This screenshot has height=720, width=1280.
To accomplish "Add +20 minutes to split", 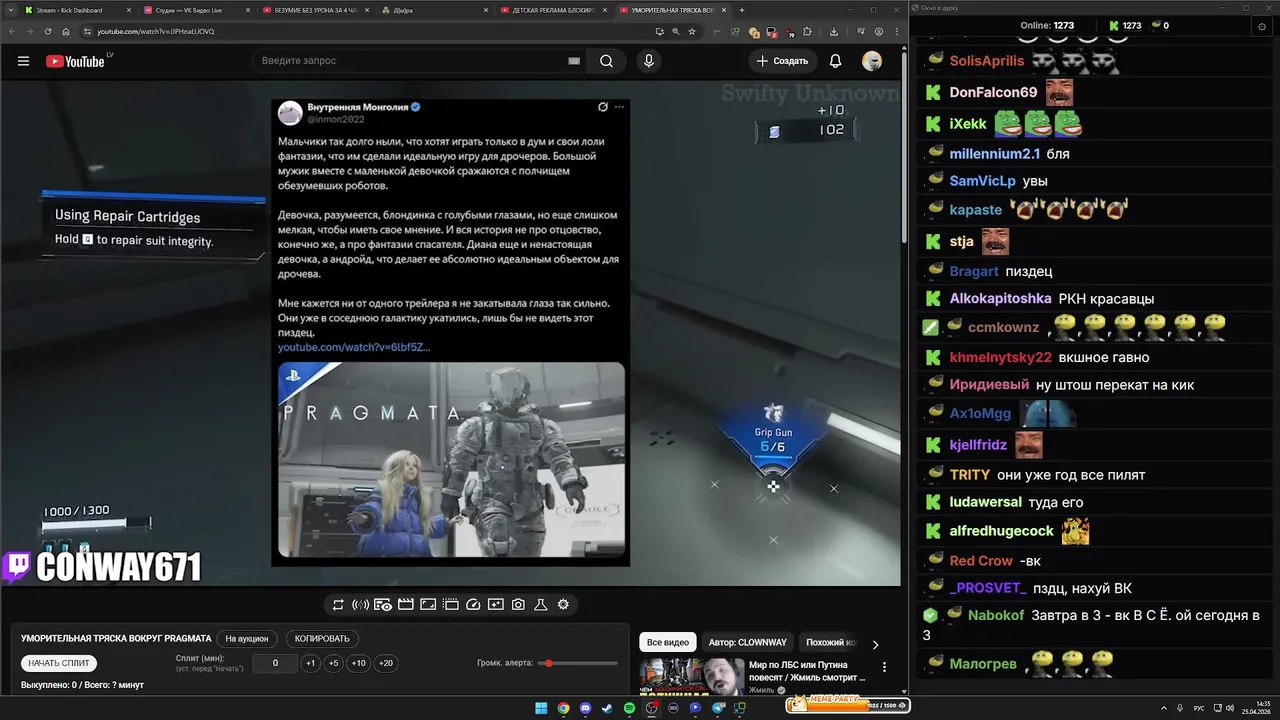I will coord(385,663).
